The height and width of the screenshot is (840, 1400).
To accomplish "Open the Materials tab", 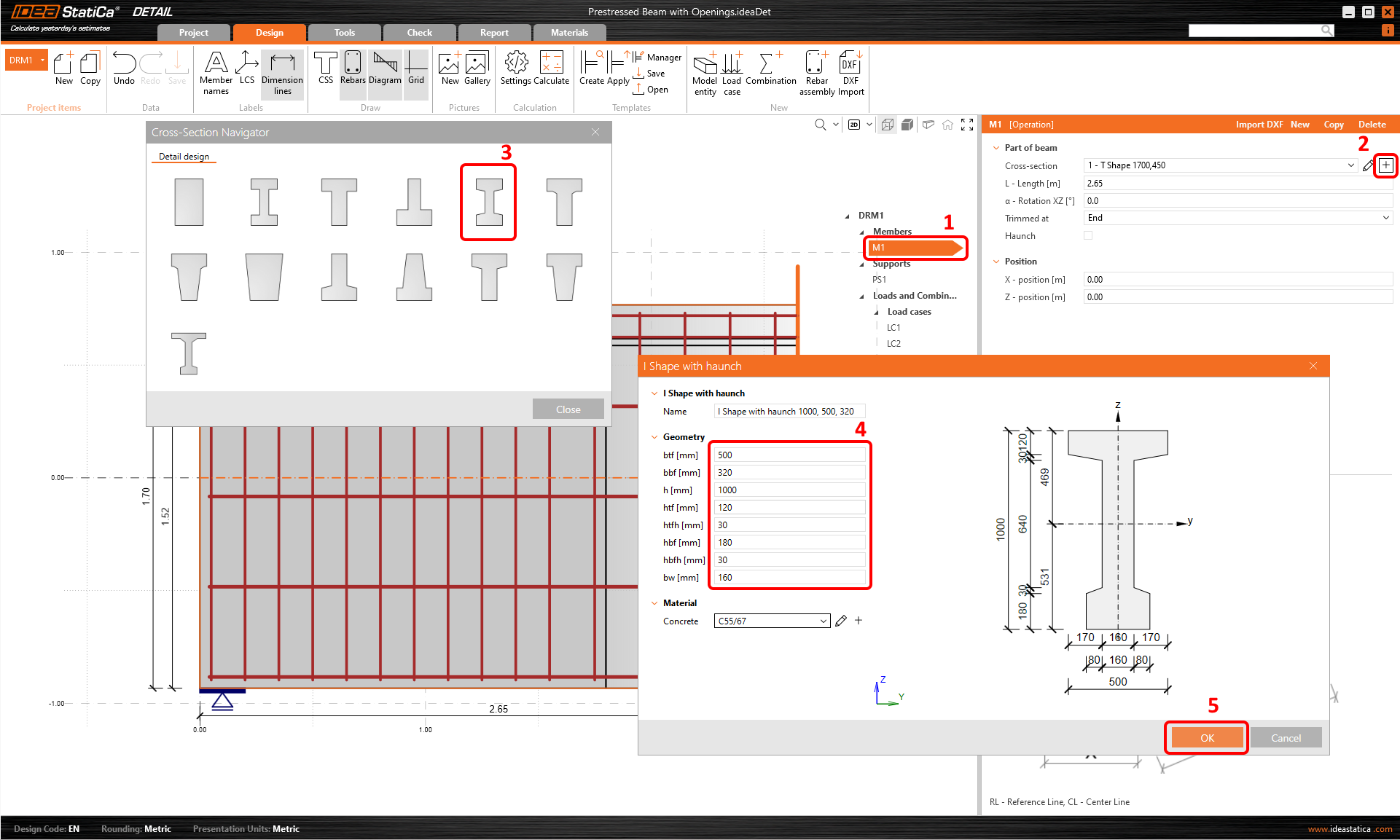I will click(x=569, y=33).
